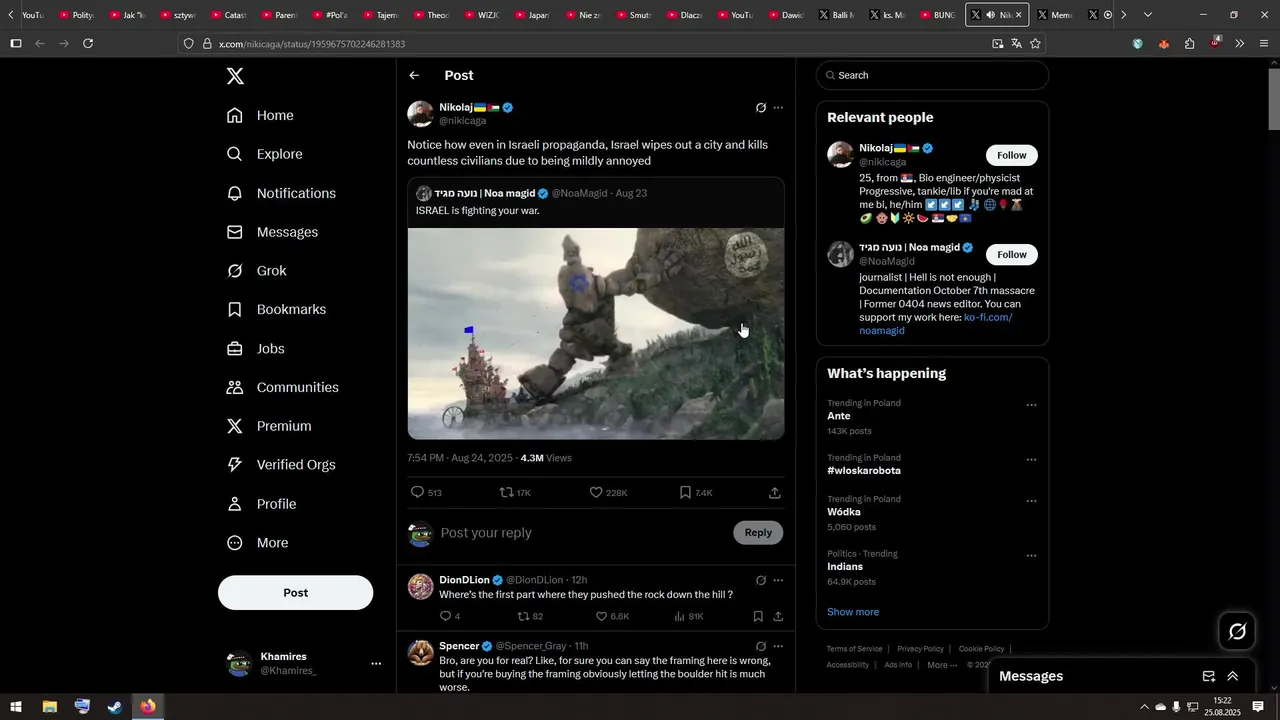1280x720 pixels.
Task: Follow Noa magid in Relevant people
Action: click(1011, 255)
